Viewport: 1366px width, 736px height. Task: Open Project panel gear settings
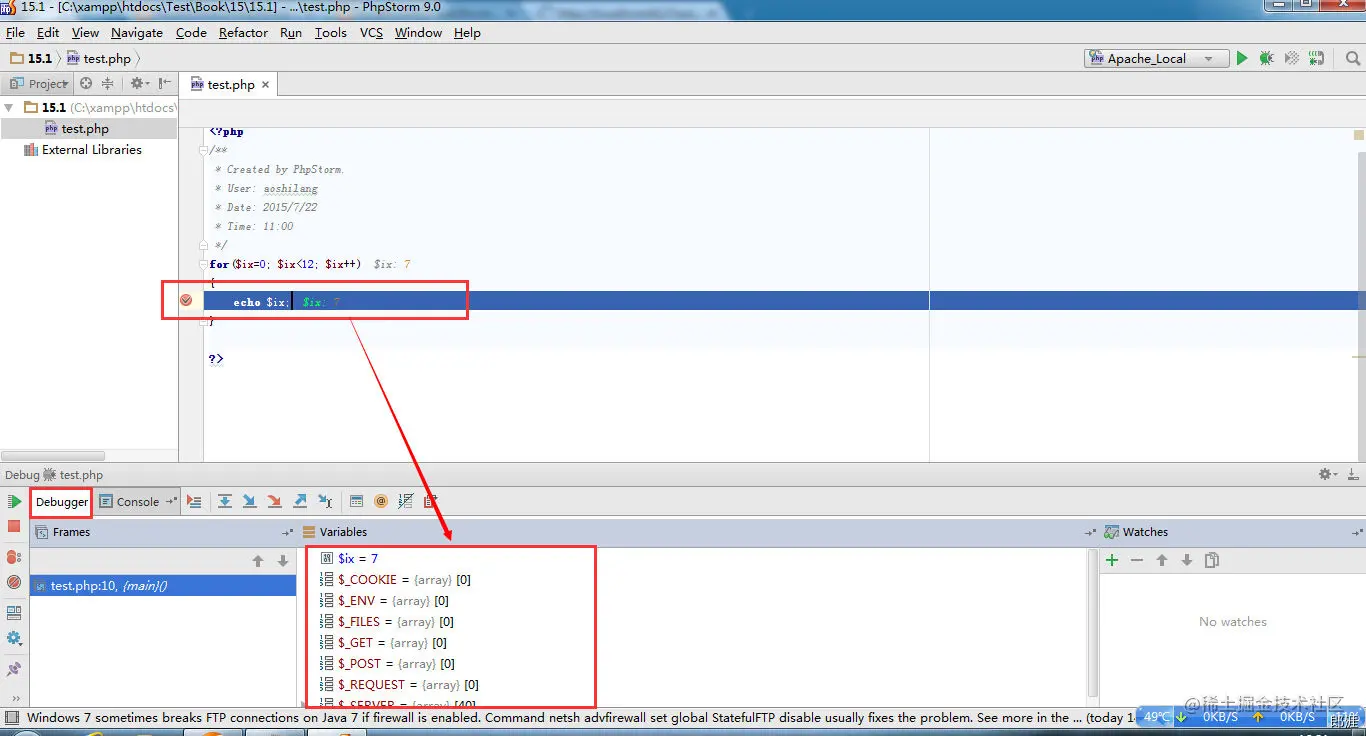pos(139,84)
